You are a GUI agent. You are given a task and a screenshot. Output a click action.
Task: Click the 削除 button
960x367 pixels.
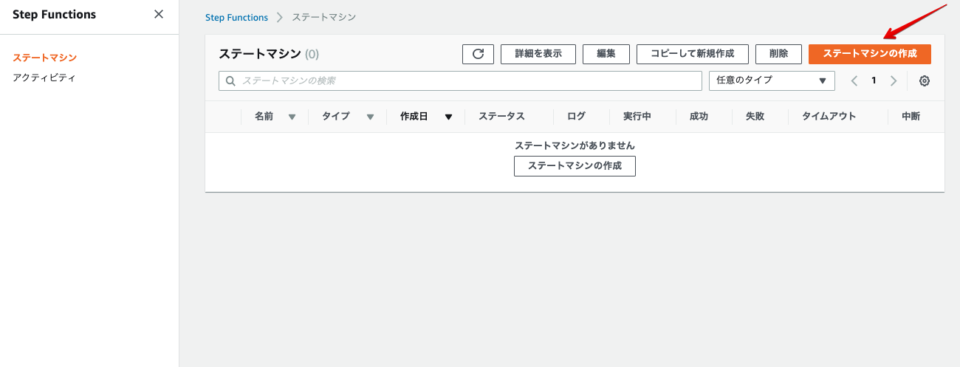[778, 54]
